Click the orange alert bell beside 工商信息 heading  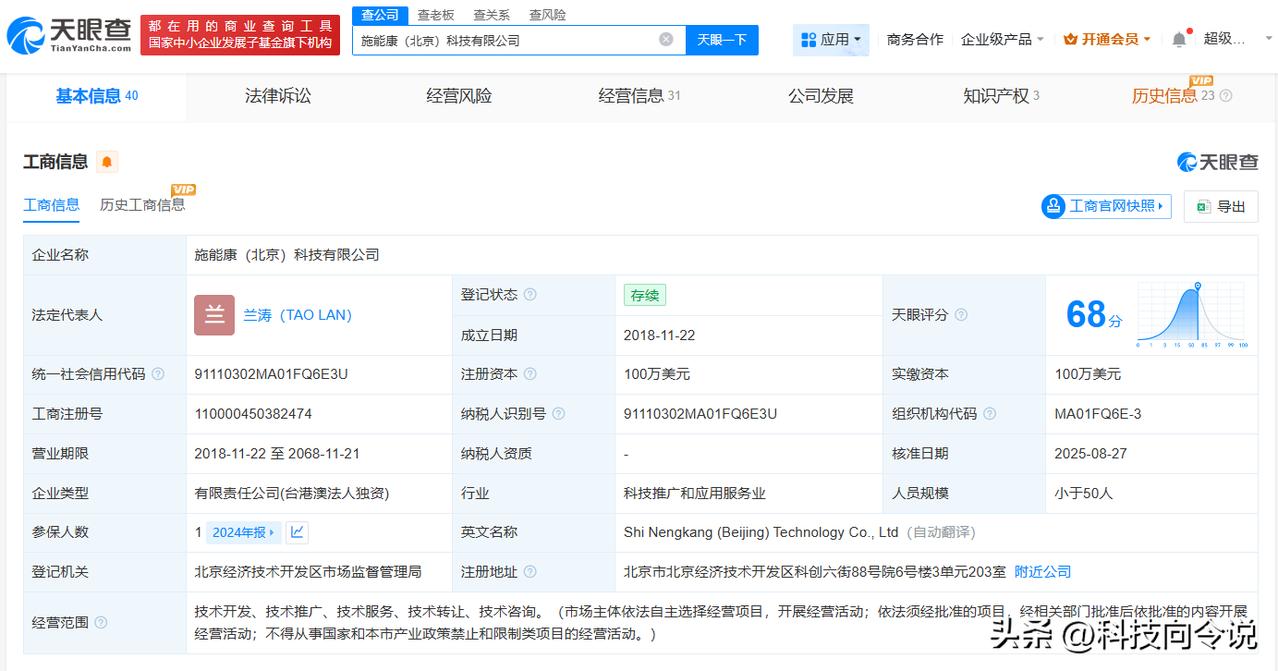point(107,162)
